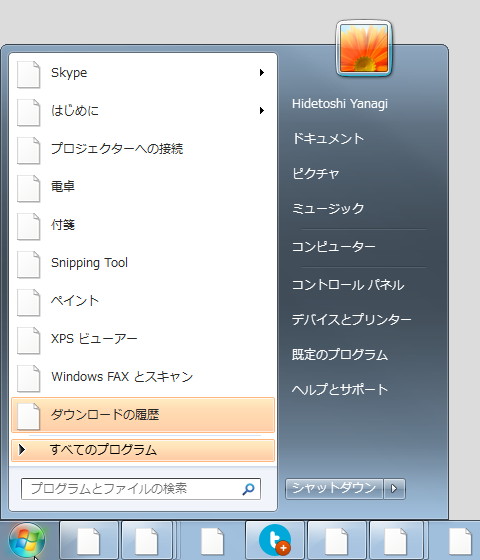The image size is (480, 560).
Task: Show すべてのプログラム list
Action: coord(143,450)
